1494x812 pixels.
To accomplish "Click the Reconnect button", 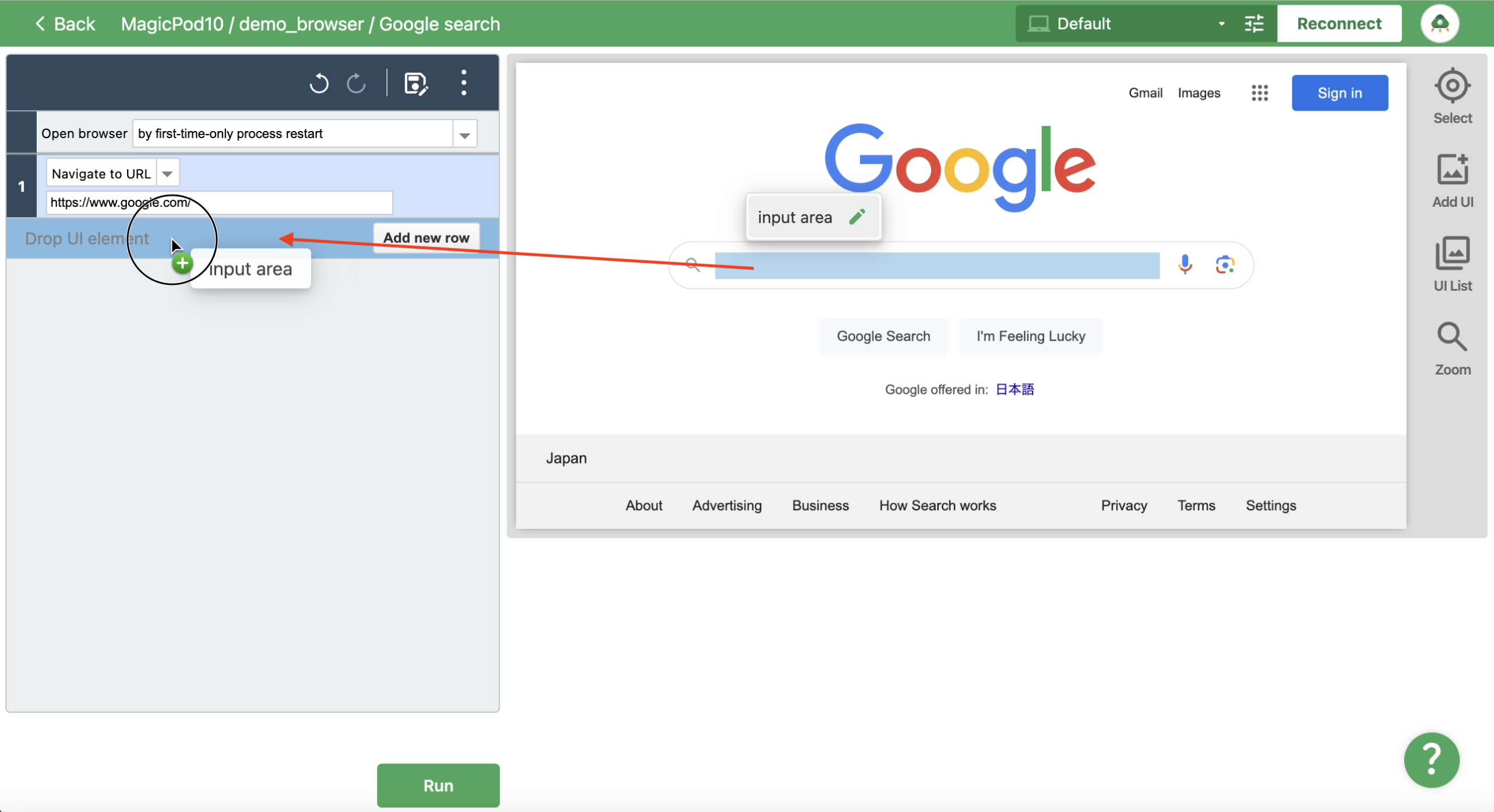I will 1339,24.
